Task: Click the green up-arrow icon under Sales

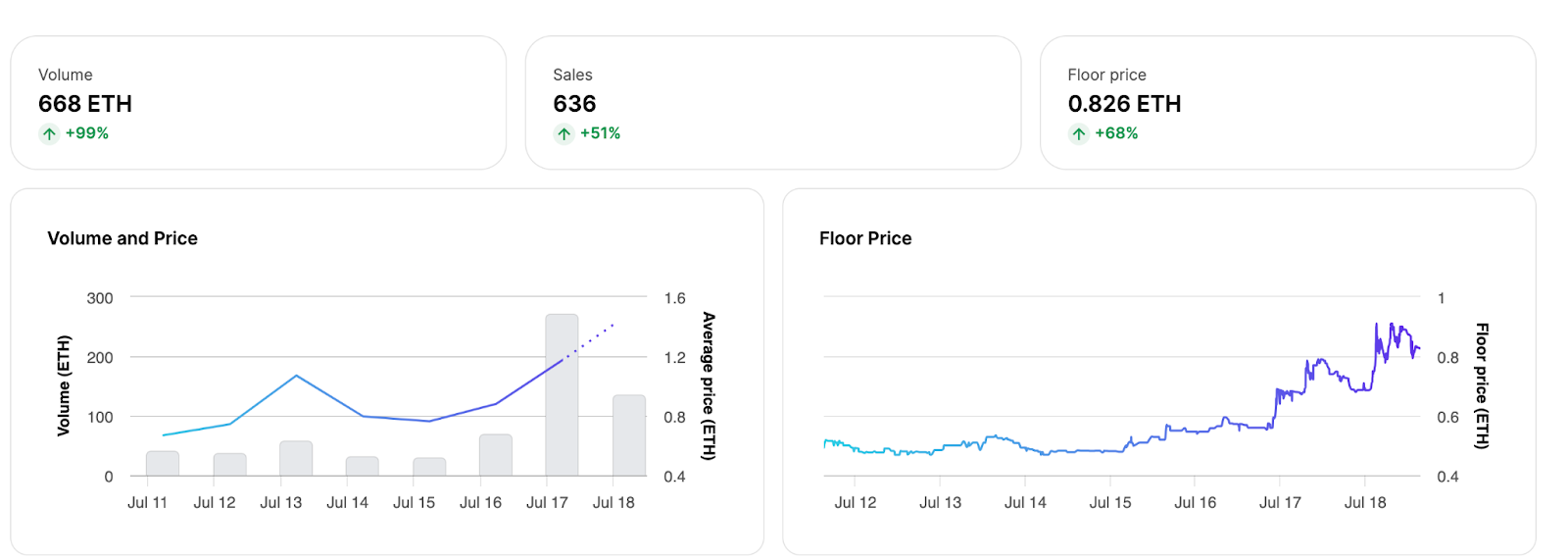Action: [x=563, y=134]
